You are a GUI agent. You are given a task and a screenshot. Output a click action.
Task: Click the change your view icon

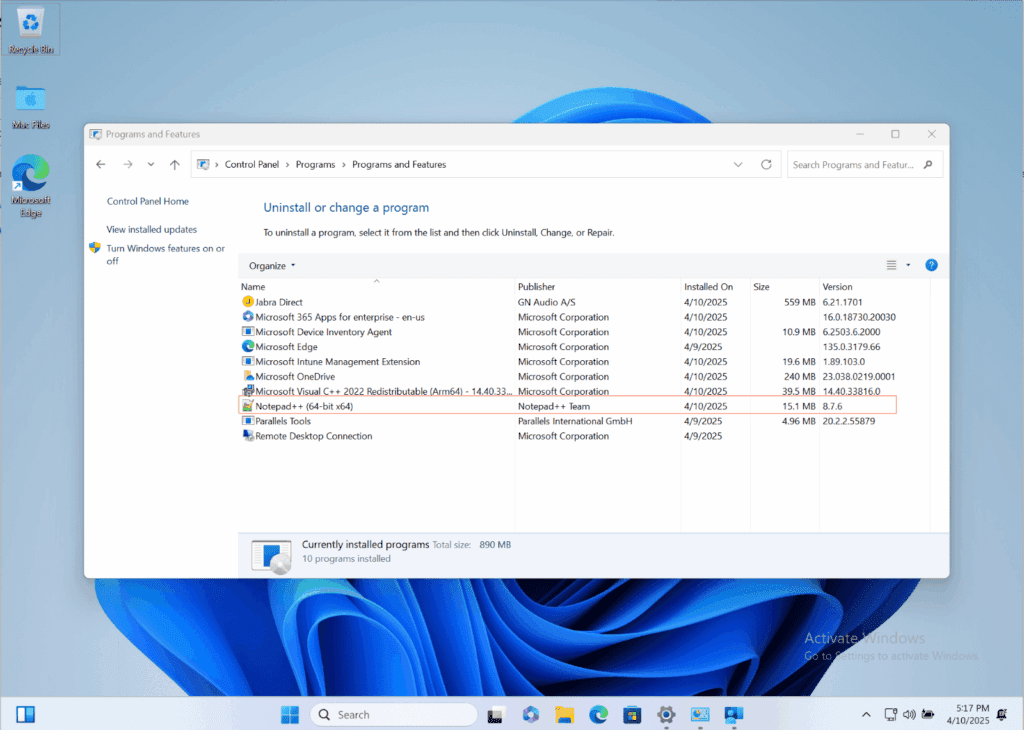coord(891,264)
